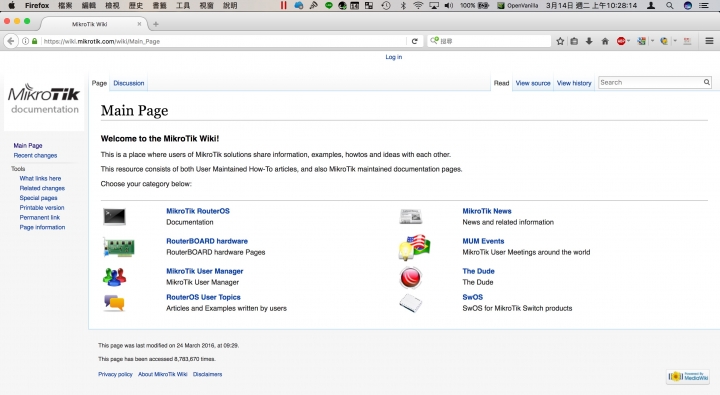Expand the adblock icon dropdown arrow
The image size is (720, 395).
click(x=629, y=41)
